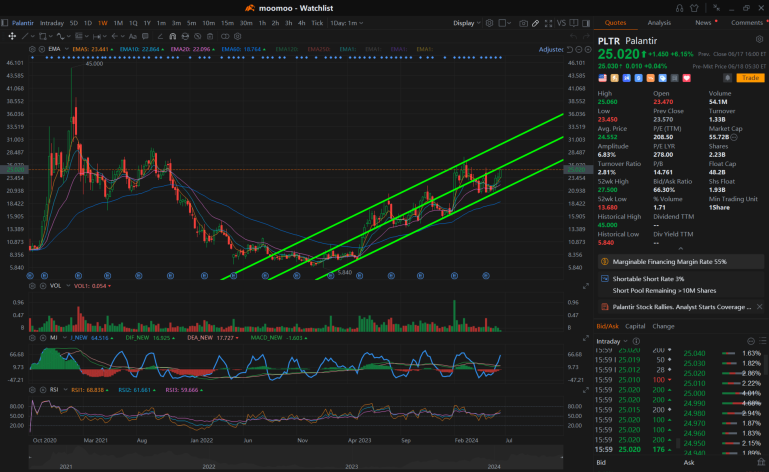The width and height of the screenshot is (769, 472).
Task: Expand the EMA indicator dropdown arrow
Action: 67,49
